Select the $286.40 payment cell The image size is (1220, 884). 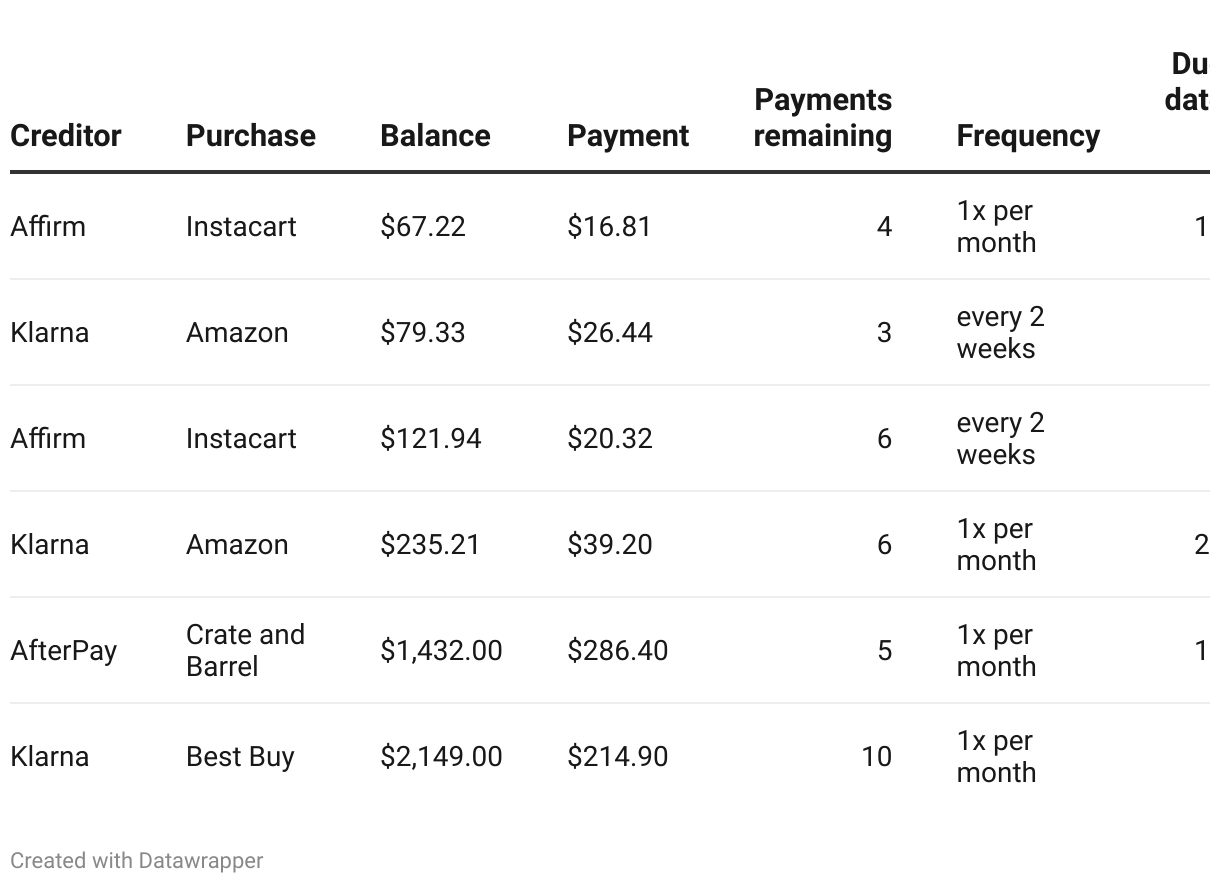(x=617, y=651)
